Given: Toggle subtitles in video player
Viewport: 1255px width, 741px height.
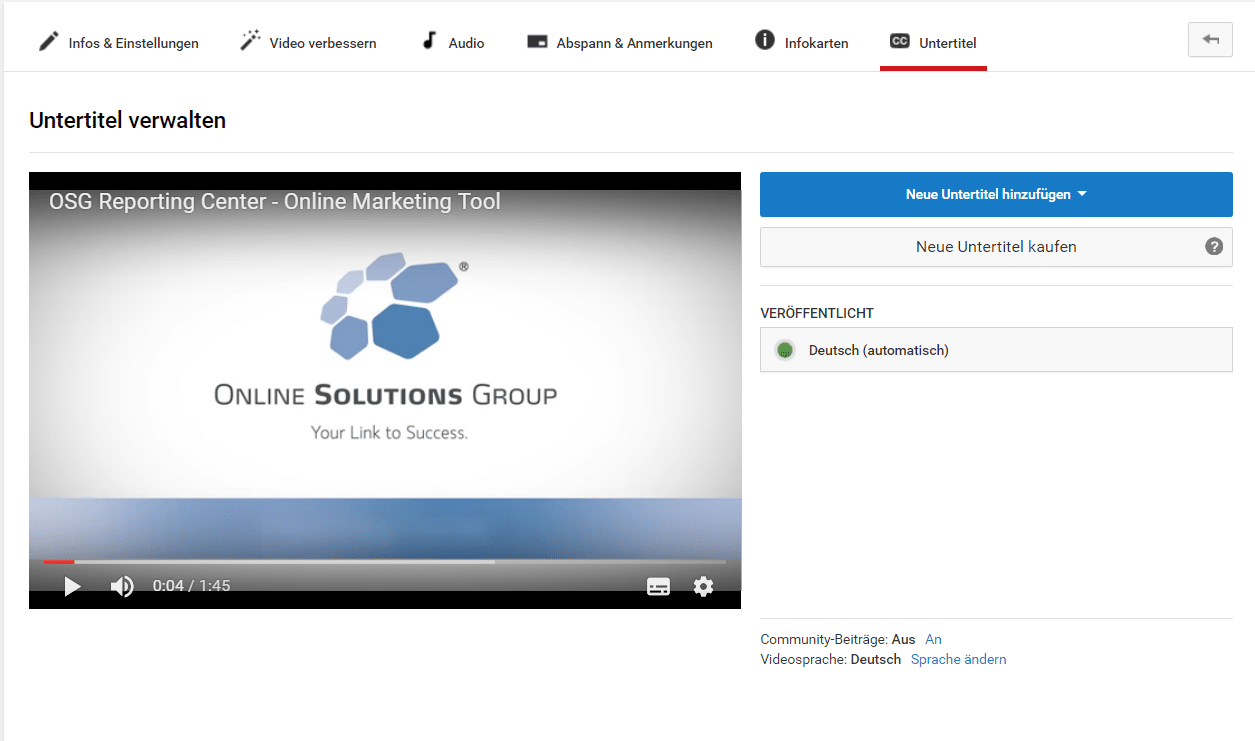Looking at the screenshot, I should tap(658, 586).
